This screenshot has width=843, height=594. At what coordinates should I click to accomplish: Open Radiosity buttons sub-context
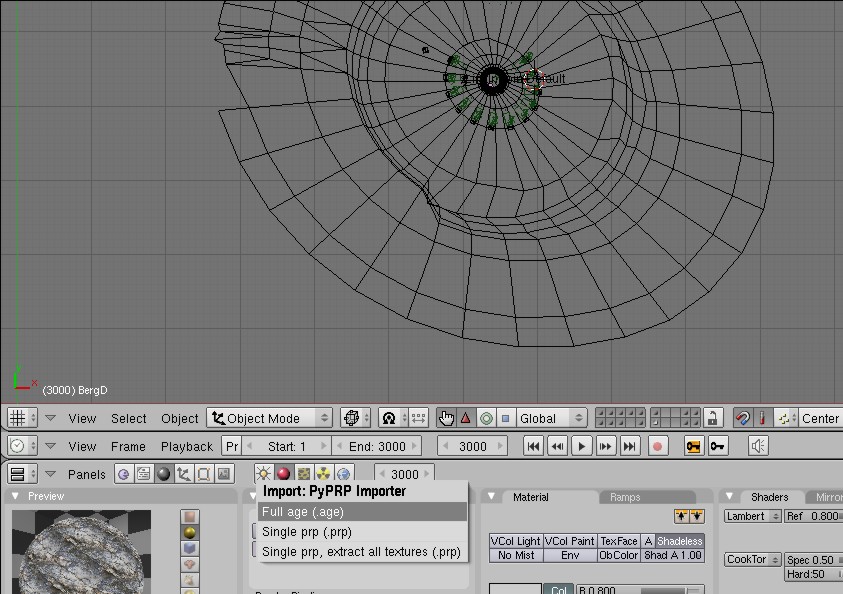click(323, 474)
